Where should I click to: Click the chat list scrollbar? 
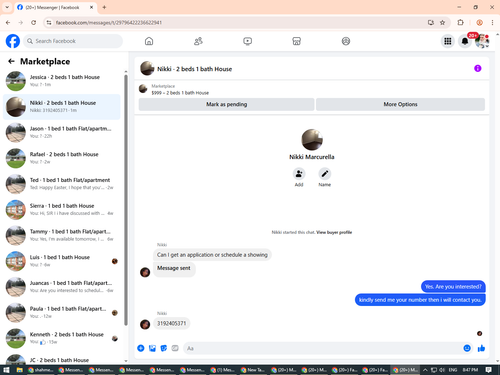(x=126, y=200)
